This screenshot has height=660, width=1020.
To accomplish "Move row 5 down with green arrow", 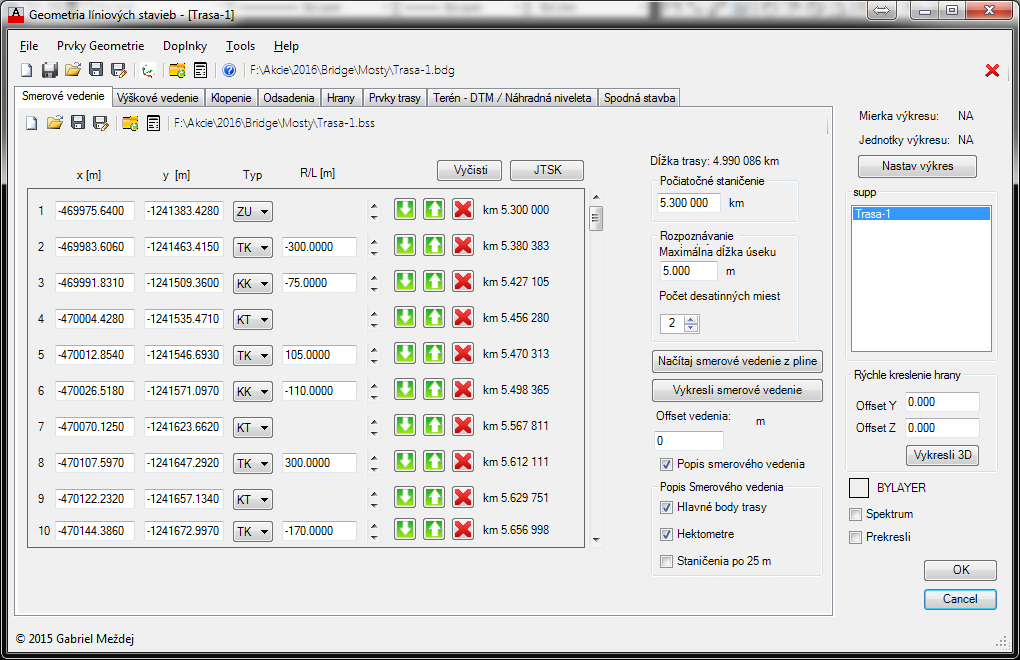I will click(x=404, y=354).
